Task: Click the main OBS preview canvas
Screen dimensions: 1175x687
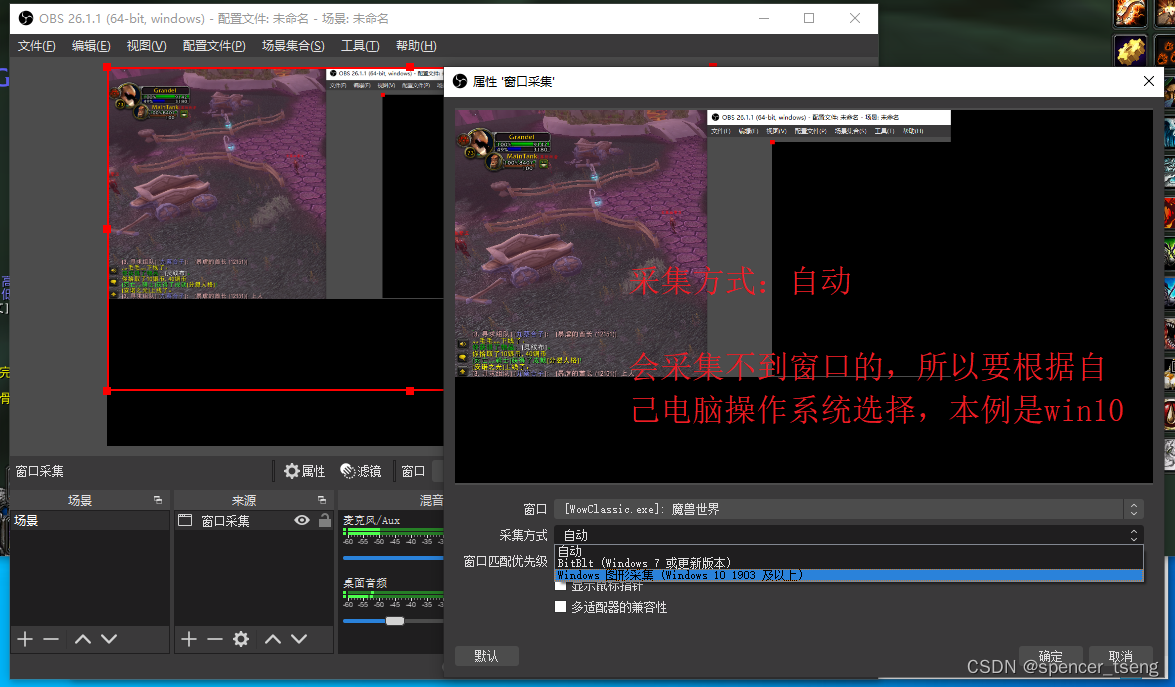Action: pyautogui.click(x=275, y=256)
